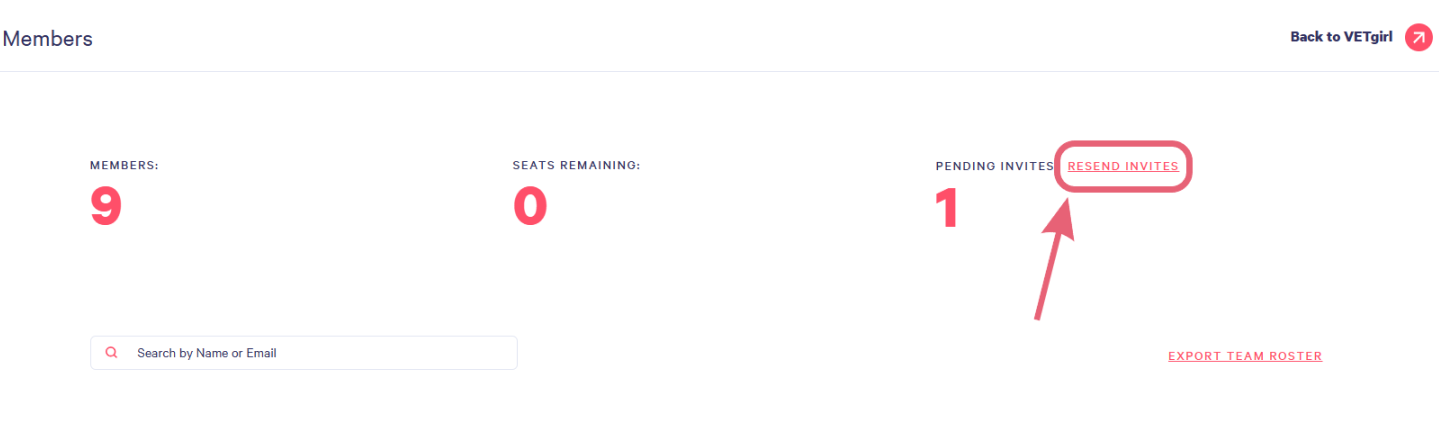Click the Members page heading
This screenshot has height=445, width=1439.
point(47,39)
